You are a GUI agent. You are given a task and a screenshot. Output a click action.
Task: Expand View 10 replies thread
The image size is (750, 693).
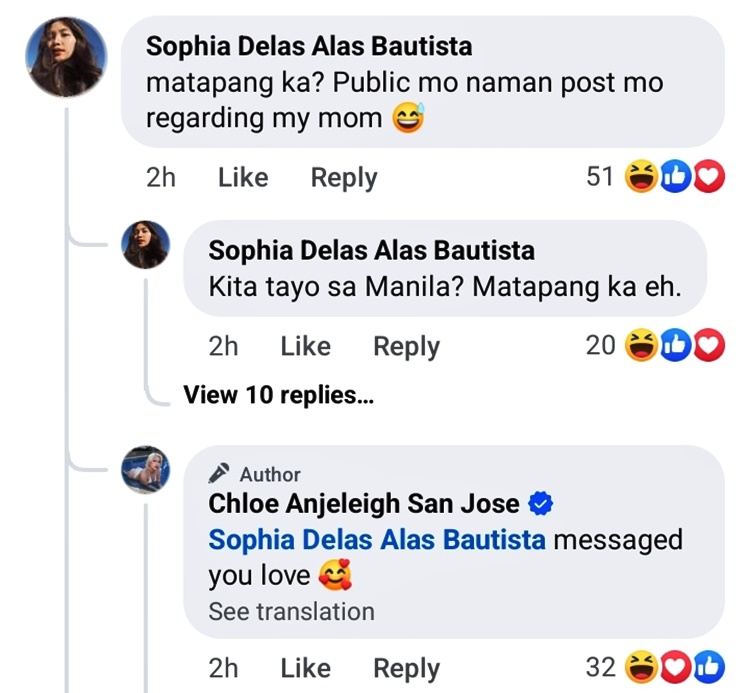tap(278, 395)
